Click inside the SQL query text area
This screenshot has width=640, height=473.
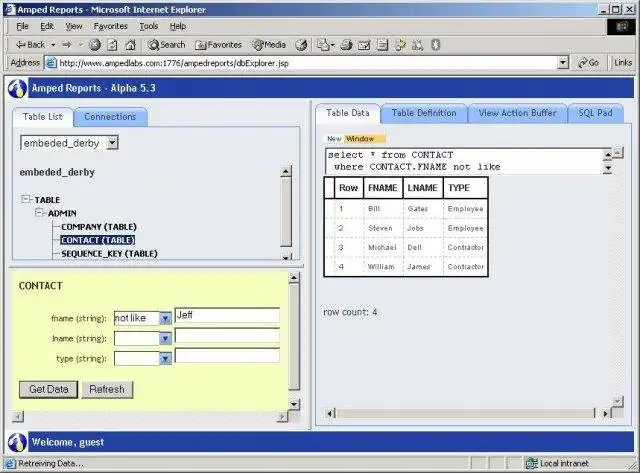click(x=464, y=161)
